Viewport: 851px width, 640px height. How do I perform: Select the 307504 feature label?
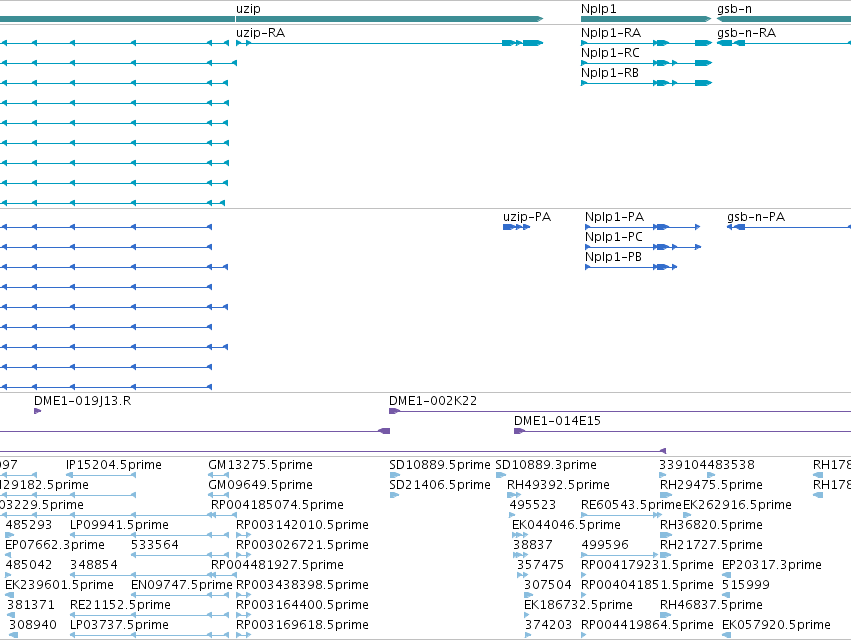(x=548, y=585)
